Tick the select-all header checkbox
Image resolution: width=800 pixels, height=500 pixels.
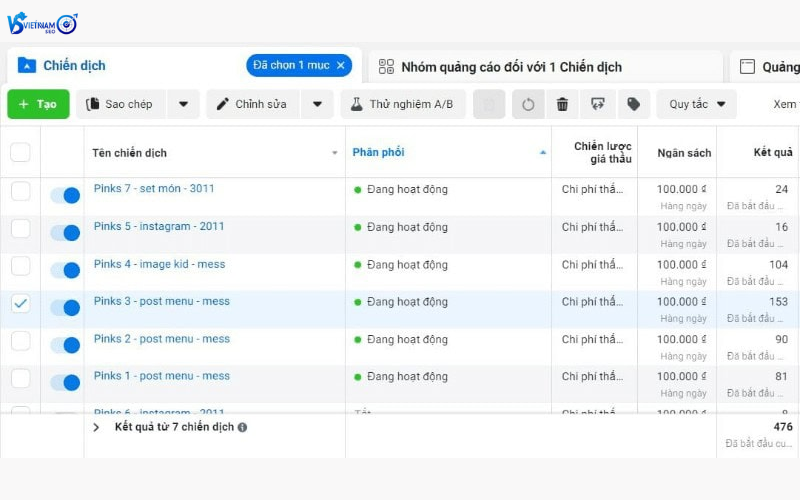click(20, 152)
